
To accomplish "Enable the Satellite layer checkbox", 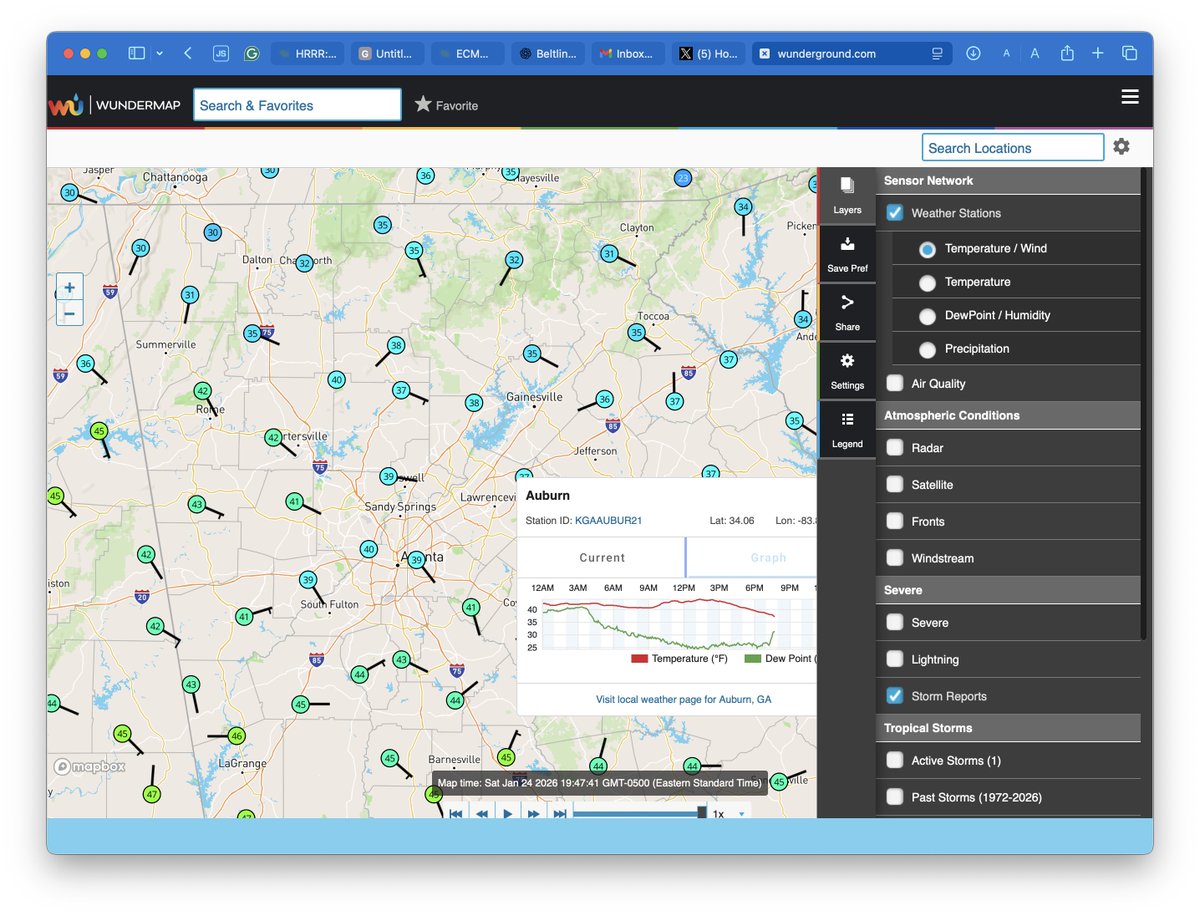I will [895, 485].
